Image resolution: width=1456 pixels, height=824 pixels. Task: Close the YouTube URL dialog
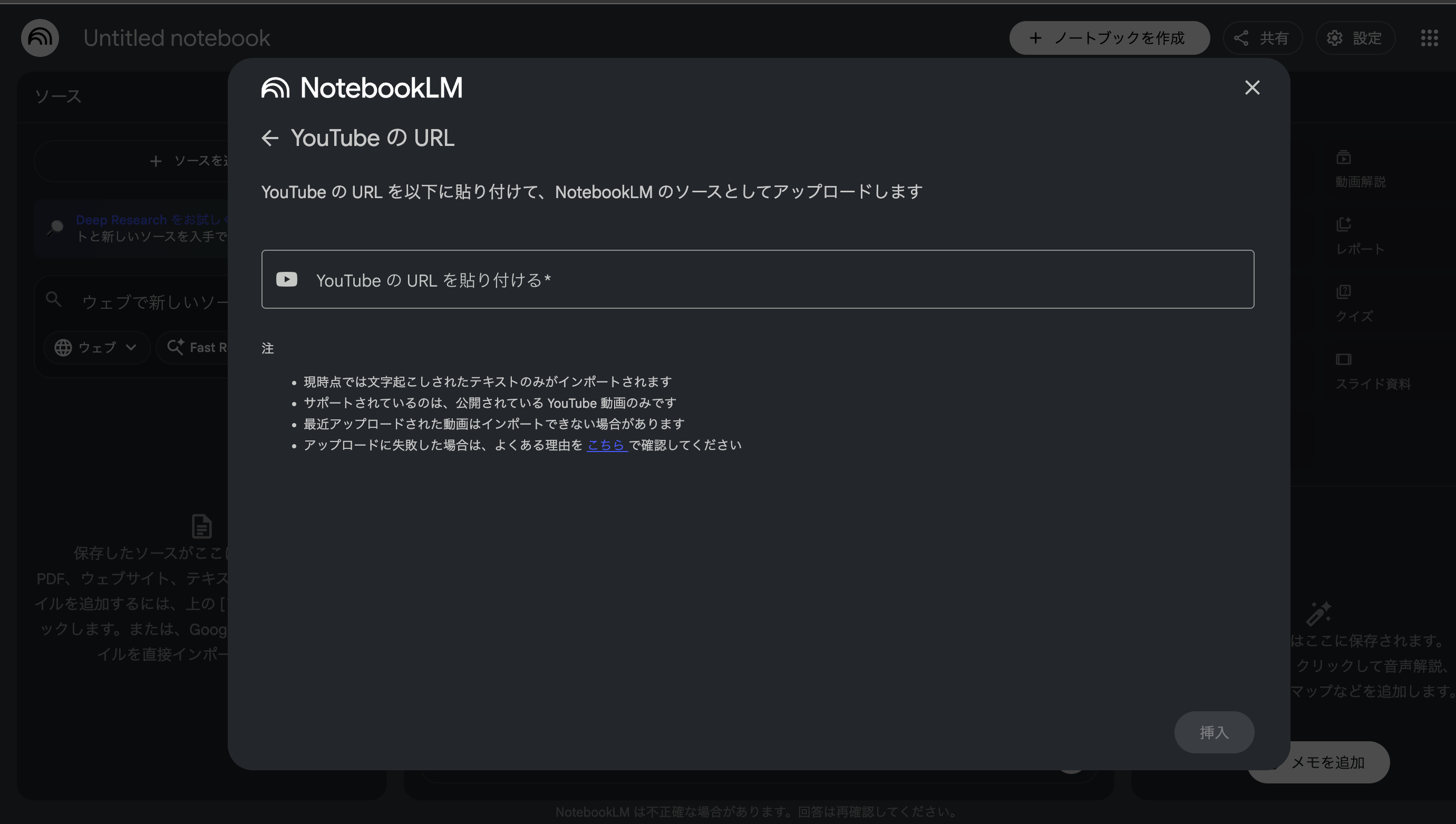click(1253, 87)
